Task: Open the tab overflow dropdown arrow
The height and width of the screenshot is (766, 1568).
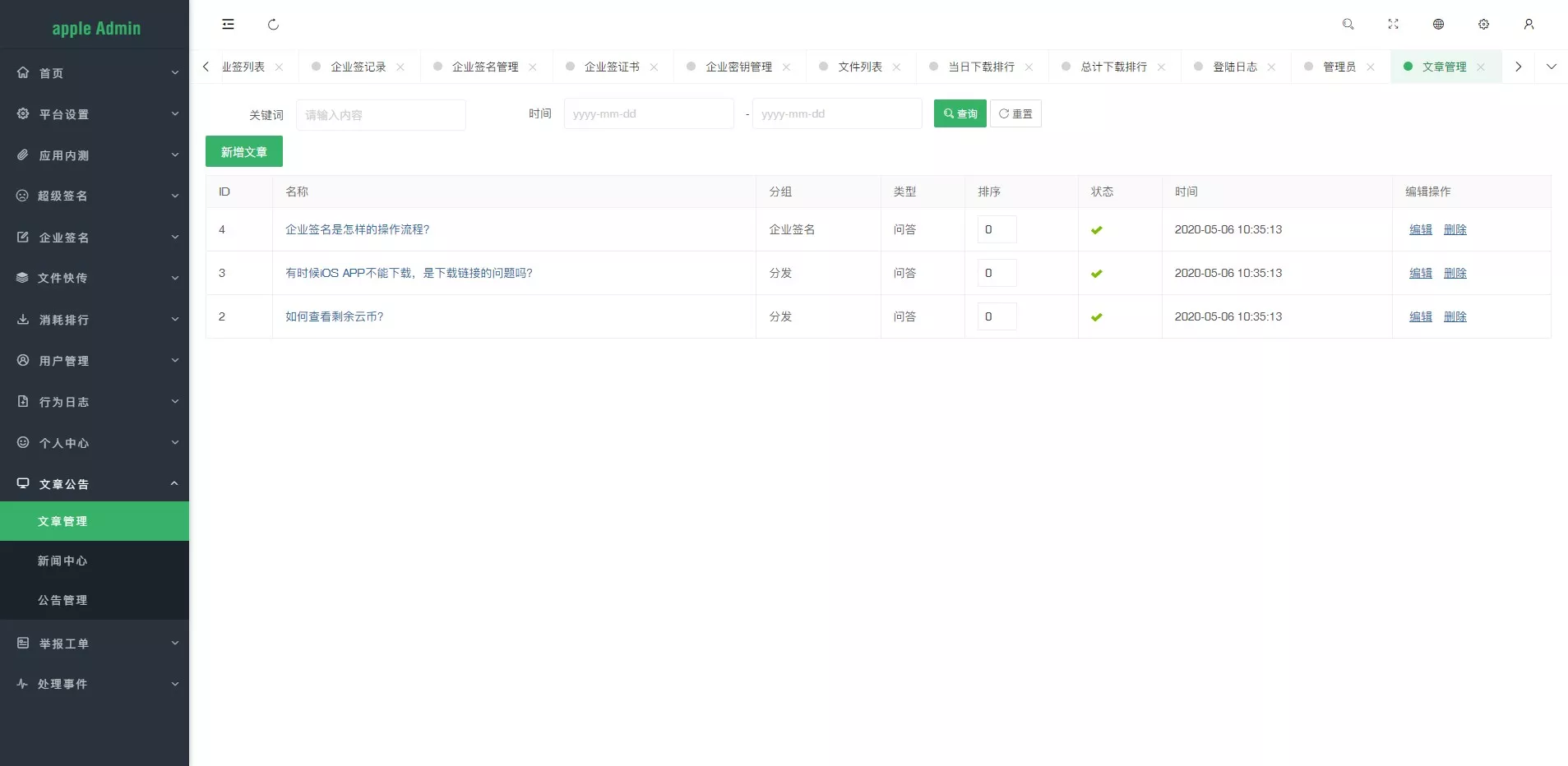Action: (1552, 66)
